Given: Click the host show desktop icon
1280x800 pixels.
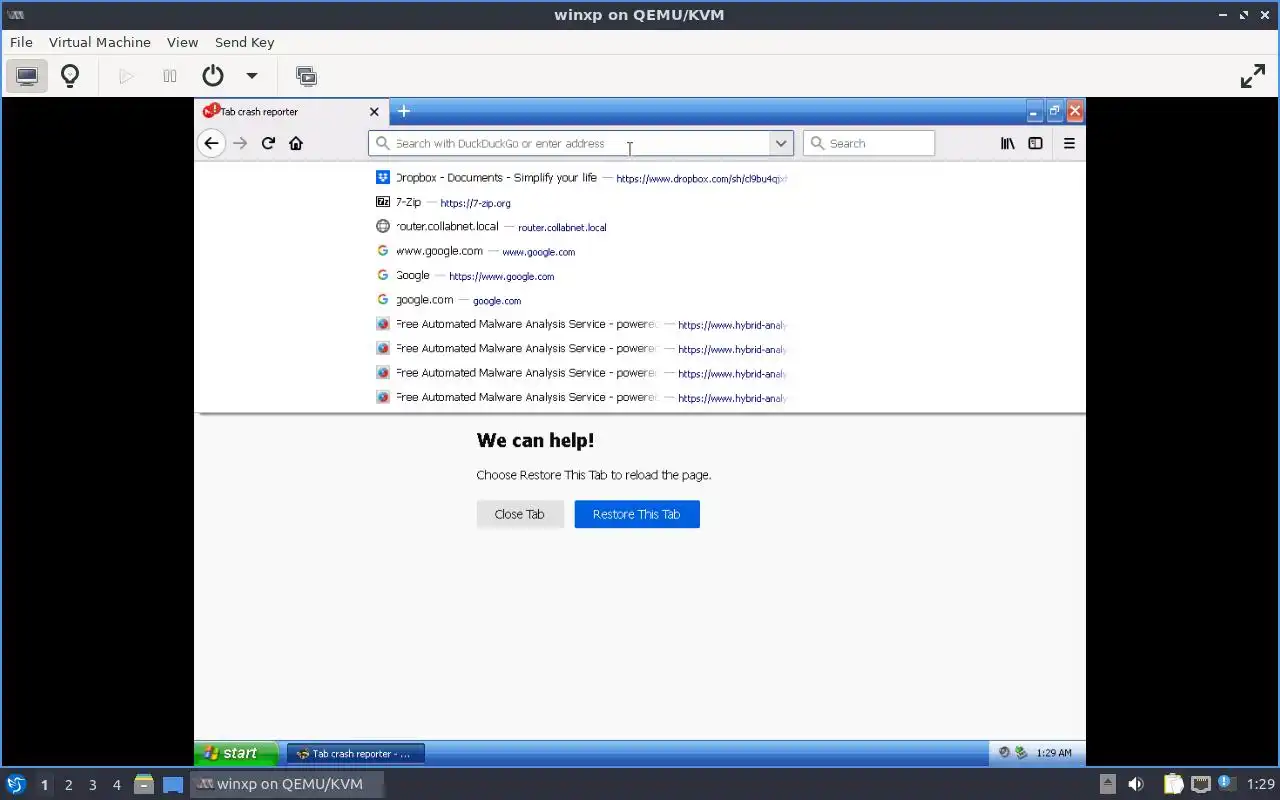Looking at the screenshot, I should click(173, 784).
